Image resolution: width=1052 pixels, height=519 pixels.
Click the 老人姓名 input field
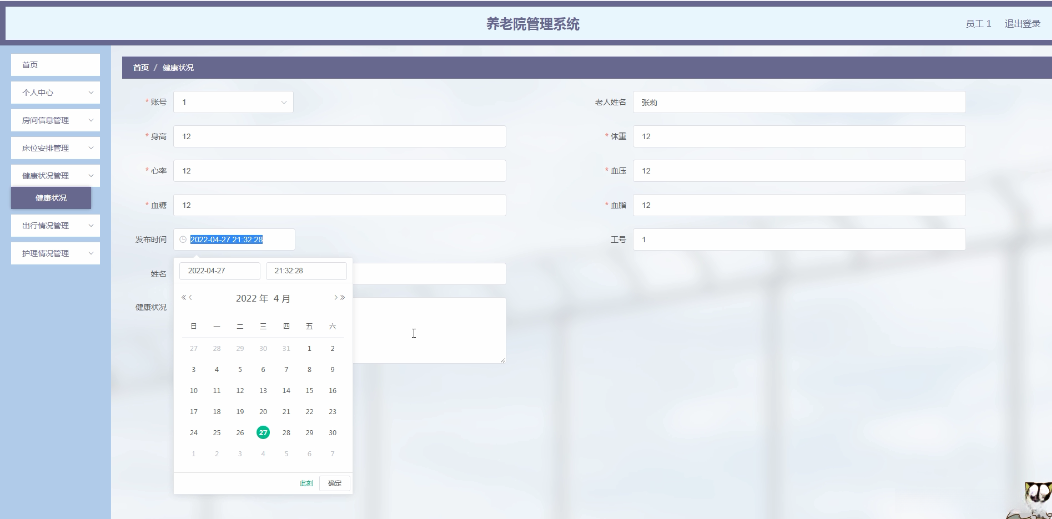pyautogui.click(x=799, y=102)
